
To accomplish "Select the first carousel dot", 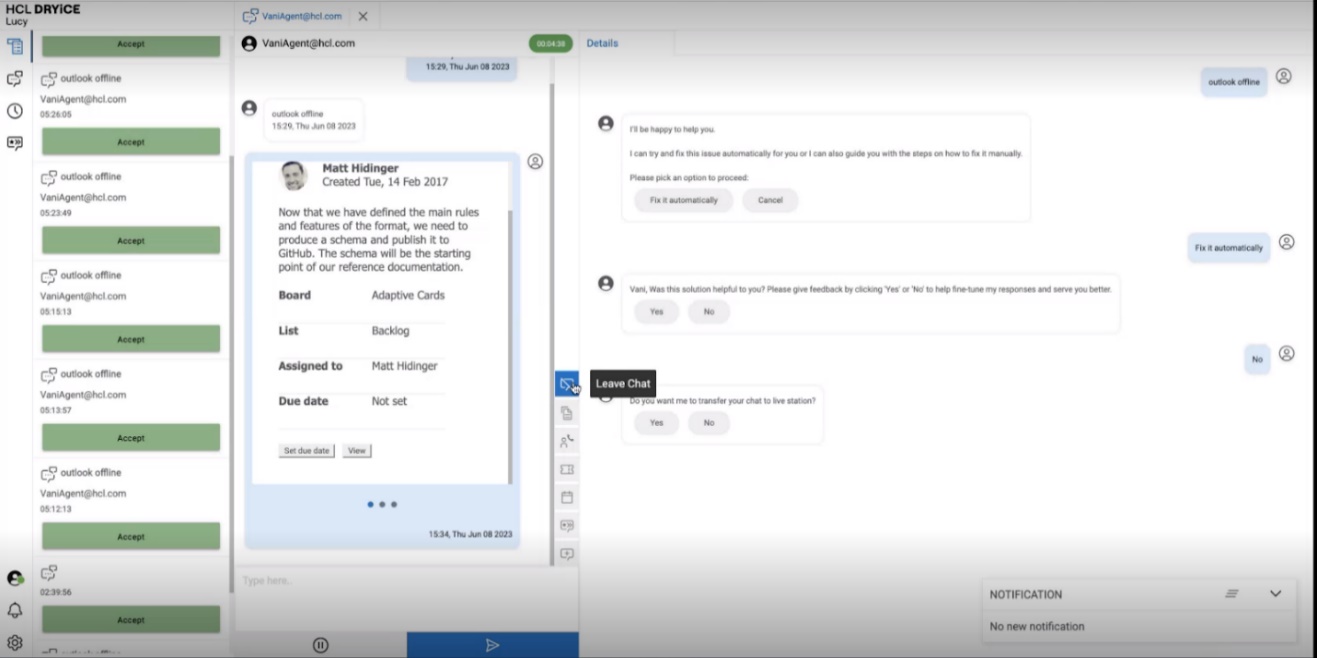I will pyautogui.click(x=370, y=504).
